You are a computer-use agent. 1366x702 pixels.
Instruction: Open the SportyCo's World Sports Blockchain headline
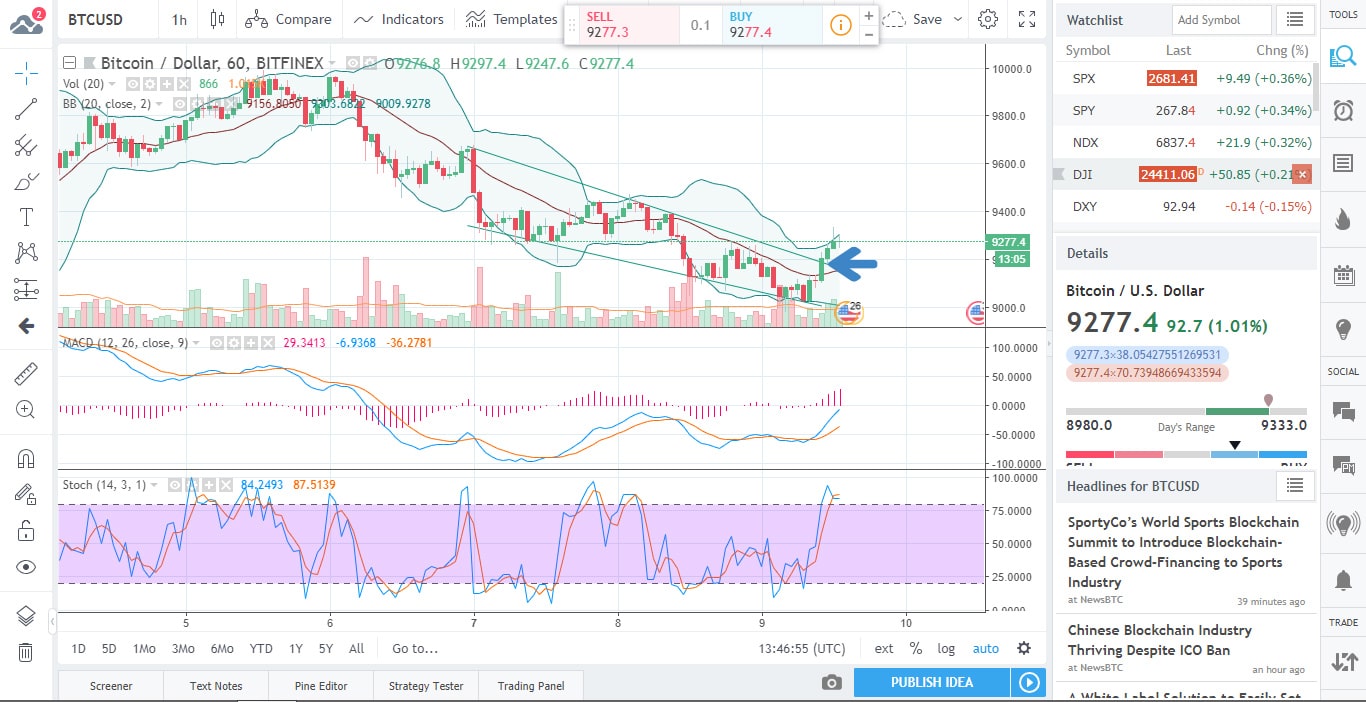click(1183, 551)
